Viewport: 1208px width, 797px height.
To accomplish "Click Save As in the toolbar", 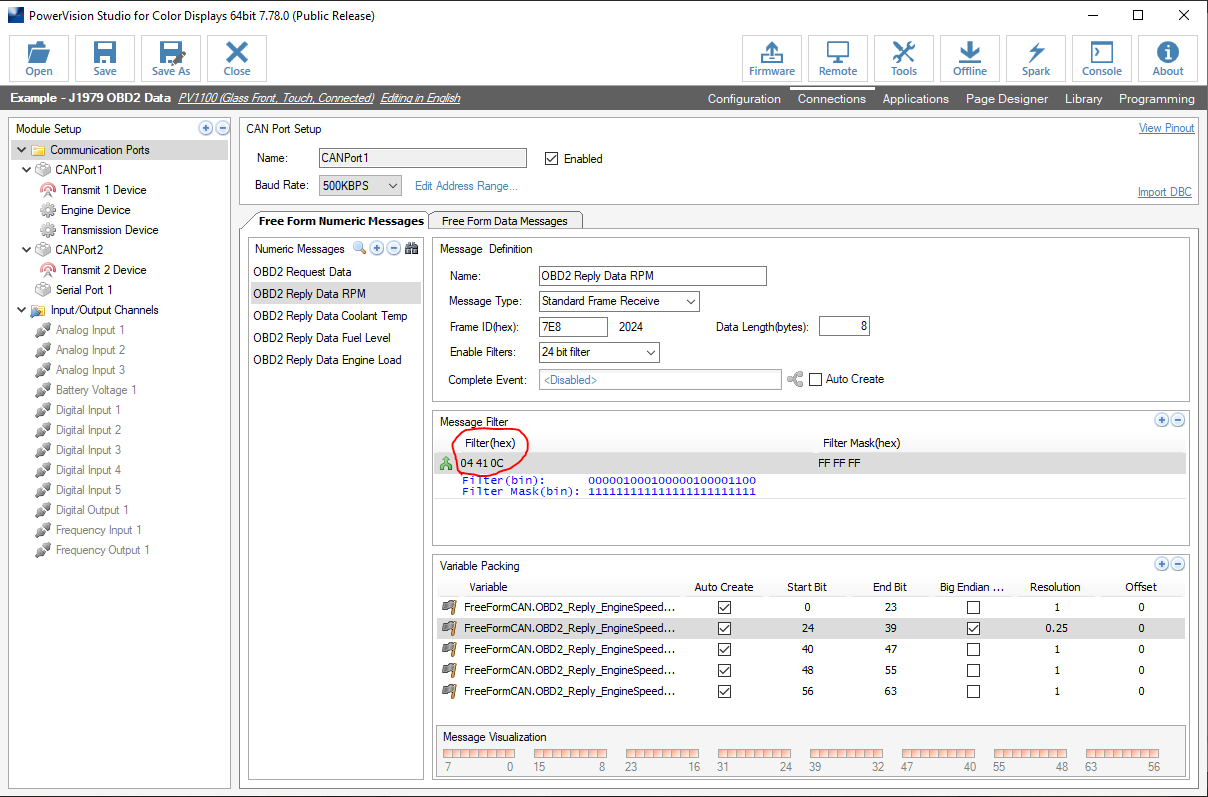I will pos(170,58).
